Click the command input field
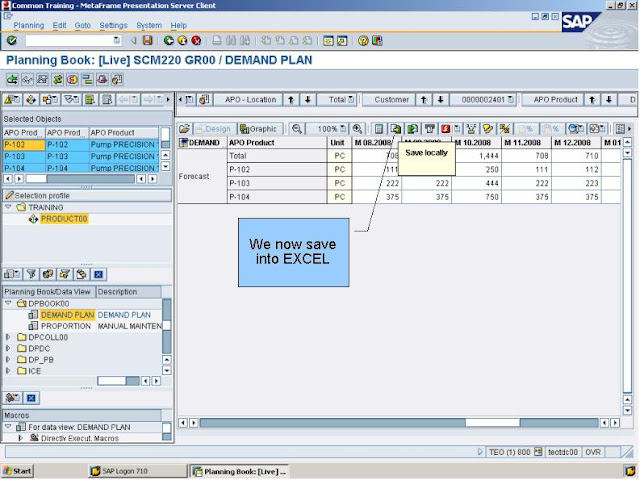Viewport: 640px width, 480px height. (69, 40)
